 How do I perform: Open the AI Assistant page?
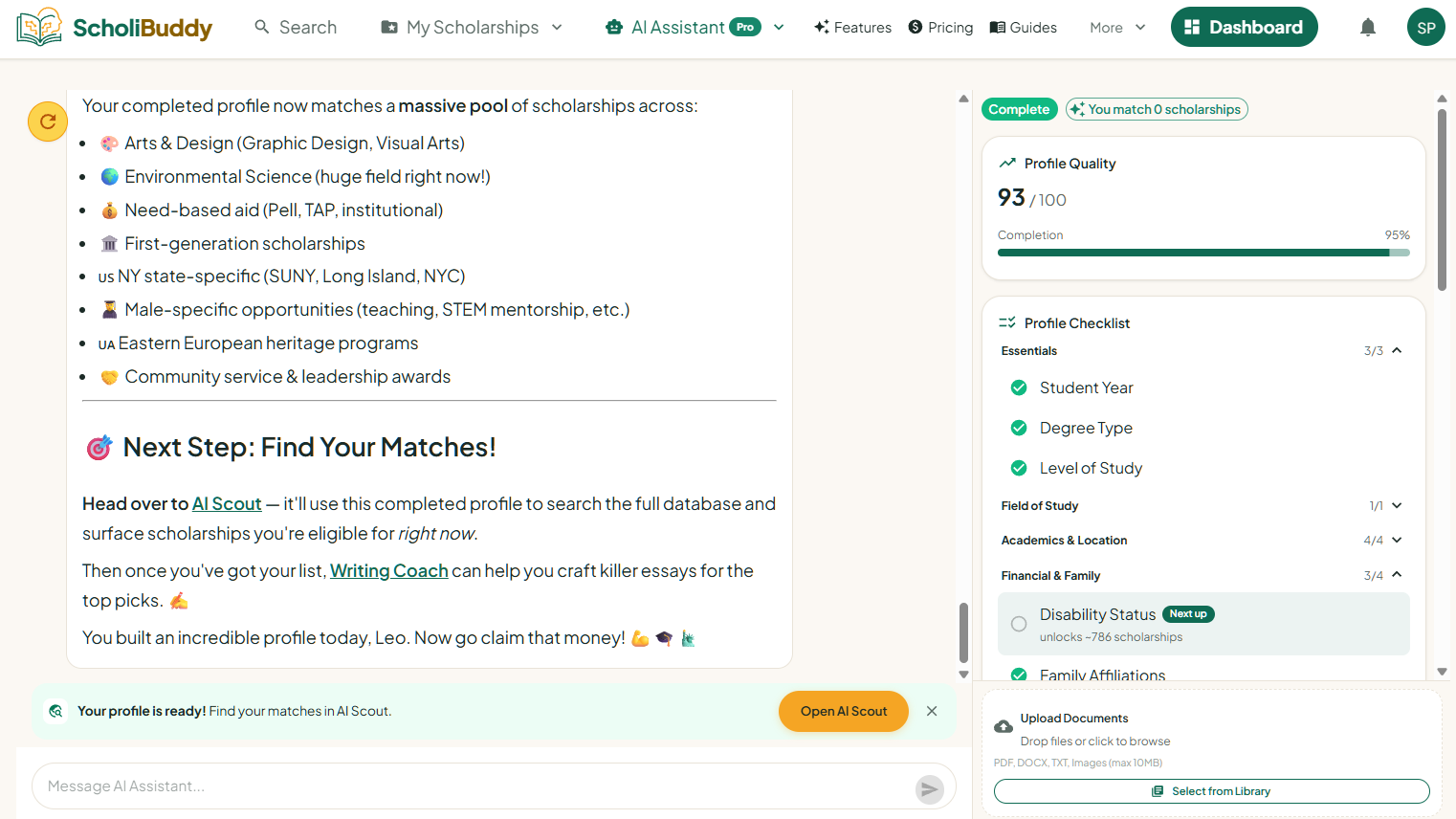(x=677, y=28)
